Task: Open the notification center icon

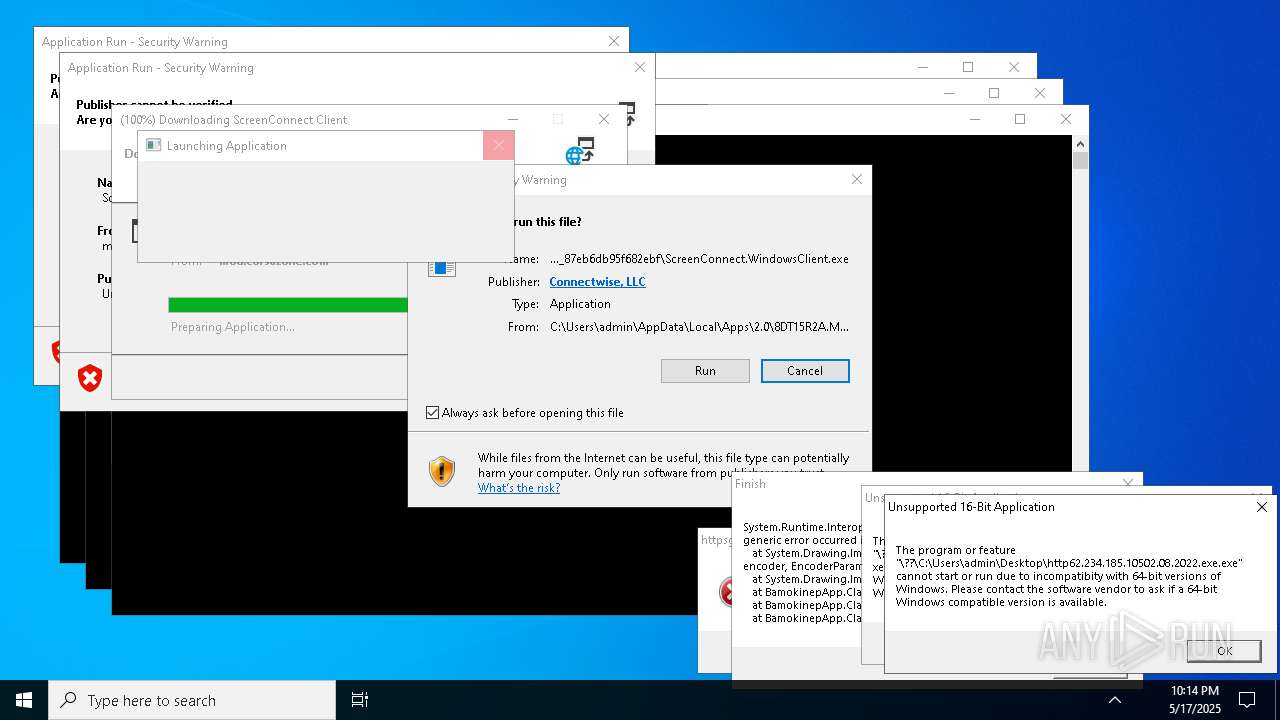Action: (1247, 700)
